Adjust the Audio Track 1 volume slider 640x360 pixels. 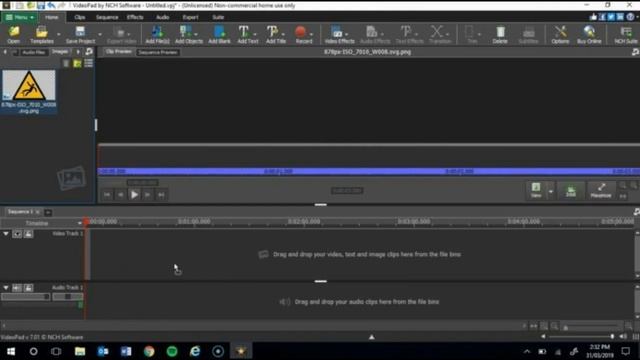coord(25,297)
